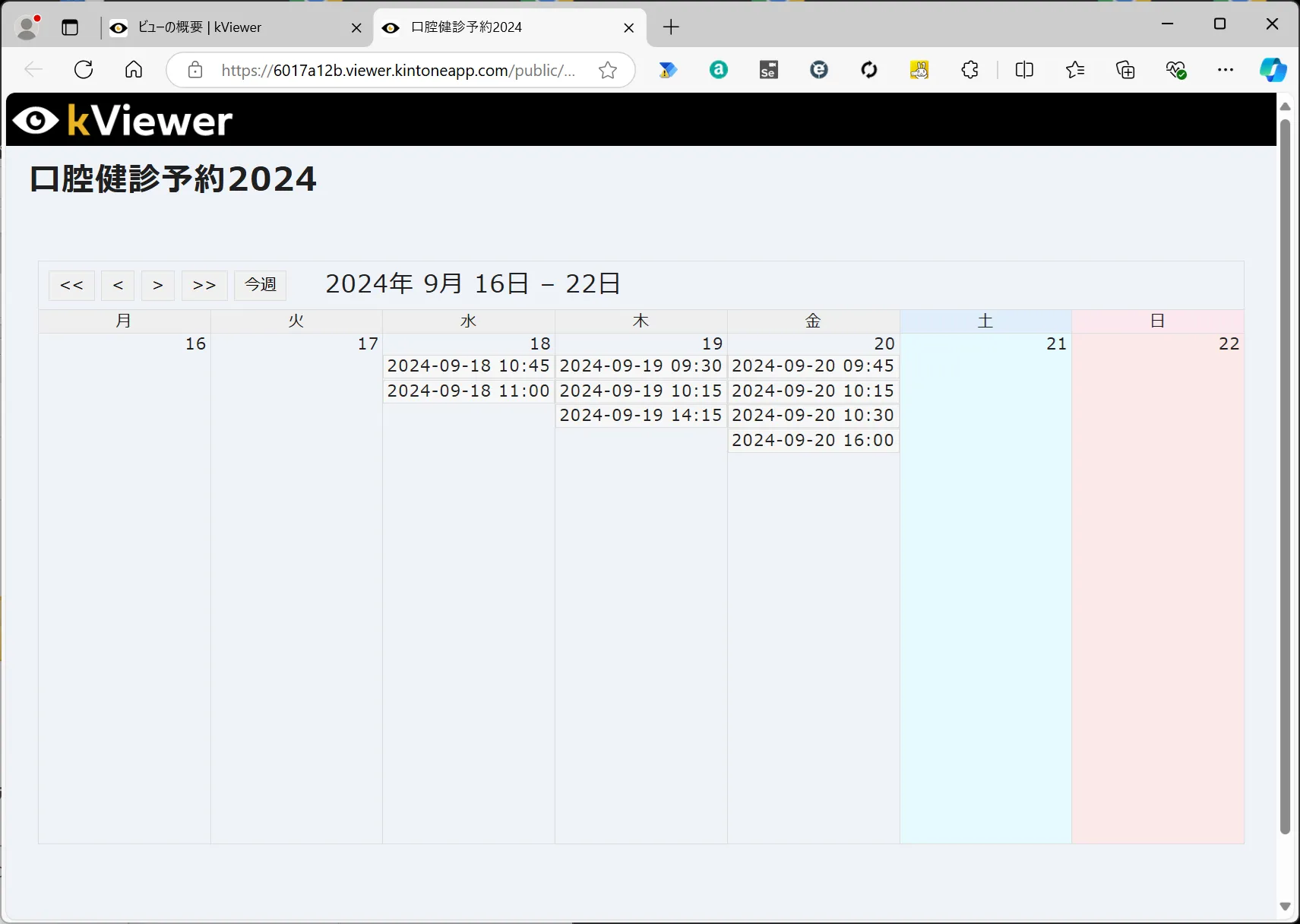Skip far forward with >> button
1300x924 pixels.
click(204, 286)
